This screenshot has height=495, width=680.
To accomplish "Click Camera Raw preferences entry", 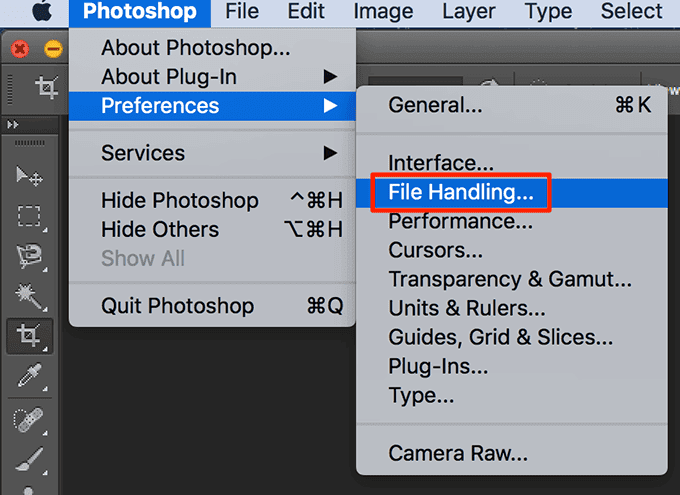I will (458, 454).
